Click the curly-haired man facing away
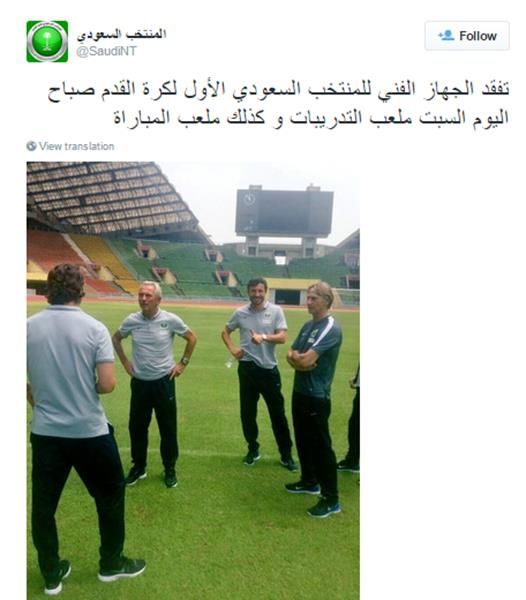This screenshot has width=526, height=600. tap(77, 427)
